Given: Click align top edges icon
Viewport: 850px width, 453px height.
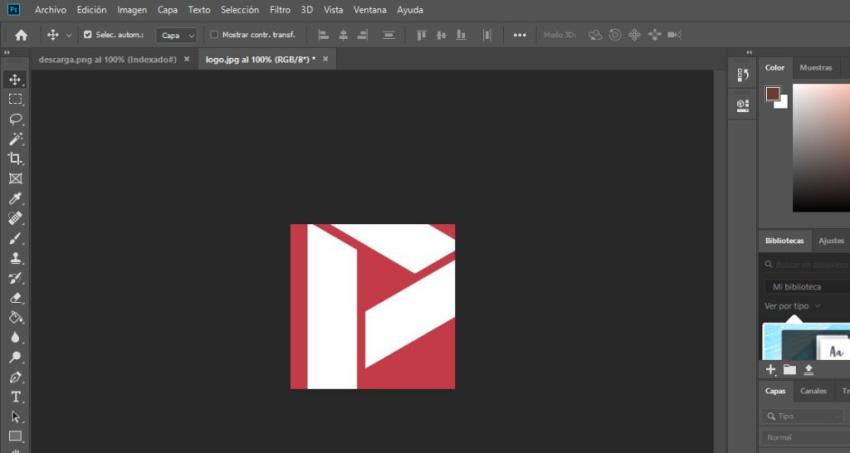Looking at the screenshot, I should [x=421, y=35].
